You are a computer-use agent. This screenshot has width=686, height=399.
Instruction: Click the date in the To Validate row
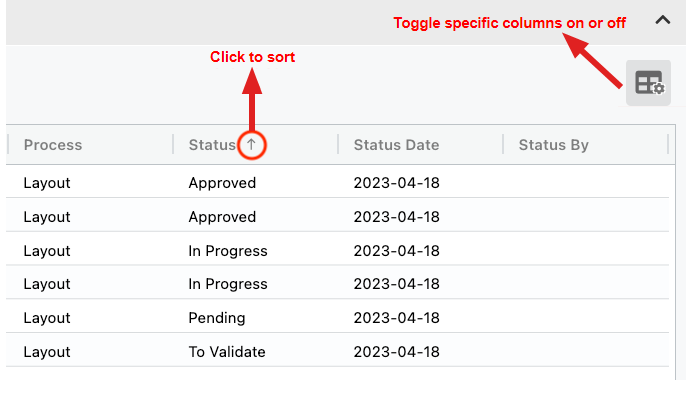tap(396, 352)
